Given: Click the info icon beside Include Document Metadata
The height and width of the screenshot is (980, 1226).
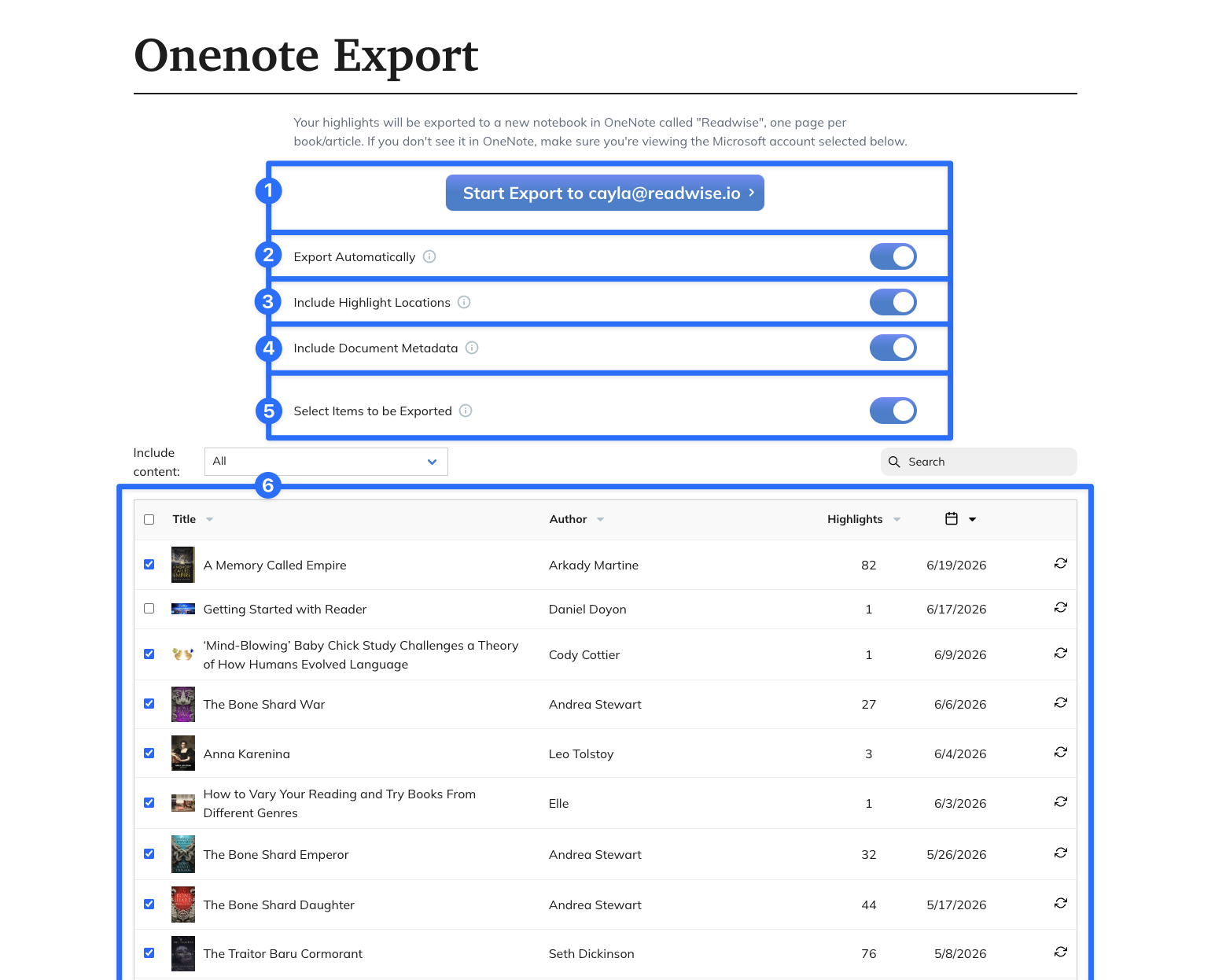Looking at the screenshot, I should [x=472, y=348].
